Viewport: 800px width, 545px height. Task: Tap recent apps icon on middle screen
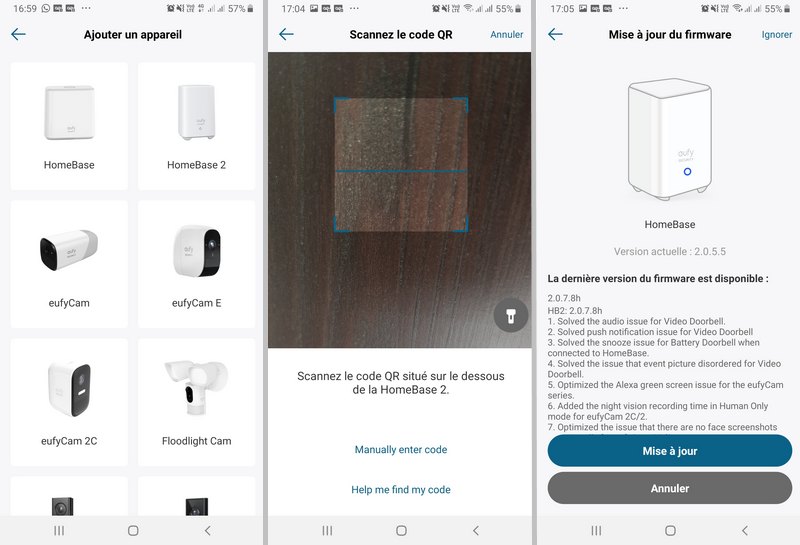point(328,531)
